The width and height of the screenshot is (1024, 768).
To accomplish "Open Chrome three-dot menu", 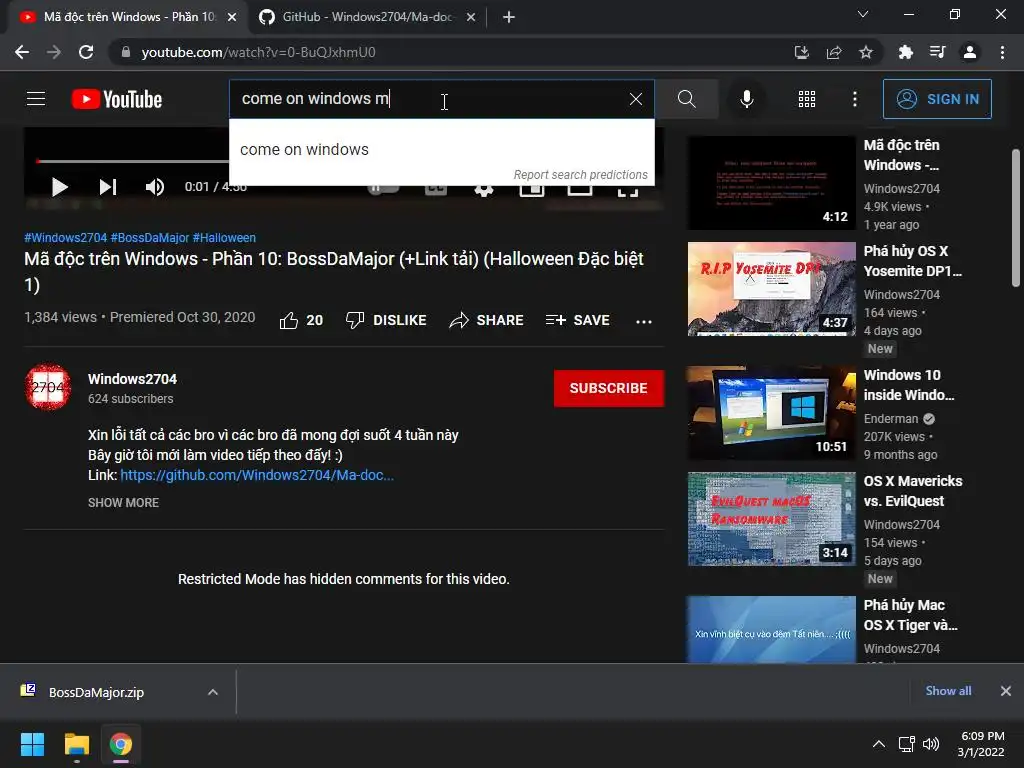I will click(x=1002, y=52).
